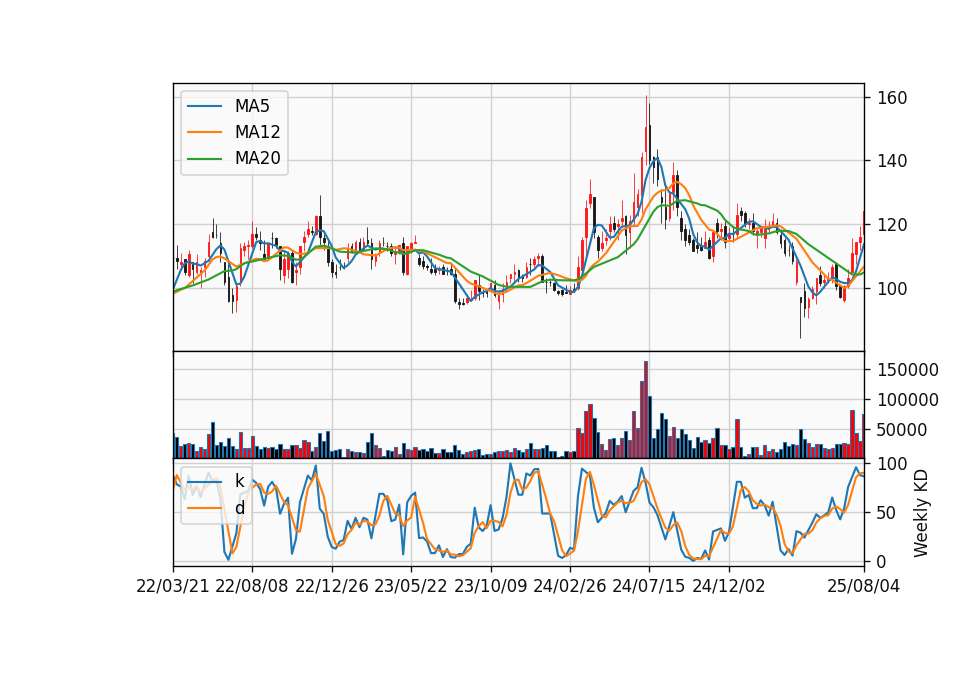The image size is (960, 690).
Task: Click the 100000 volume axis label
Action: pyautogui.click(x=908, y=400)
